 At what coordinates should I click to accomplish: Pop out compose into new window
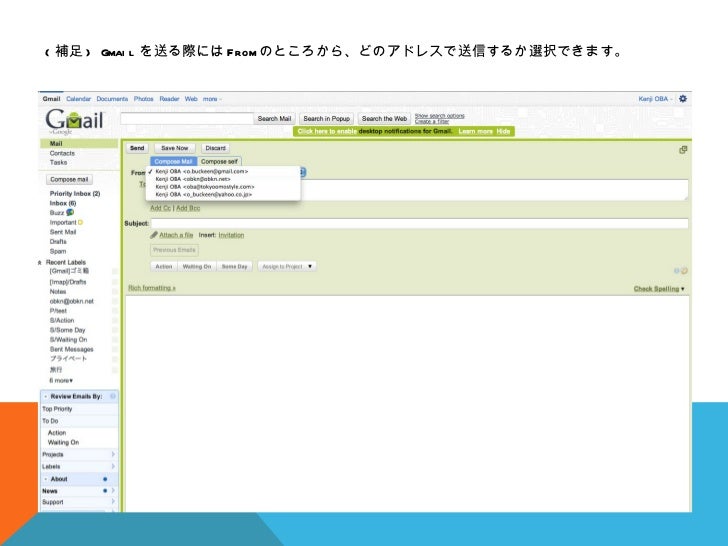click(683, 150)
